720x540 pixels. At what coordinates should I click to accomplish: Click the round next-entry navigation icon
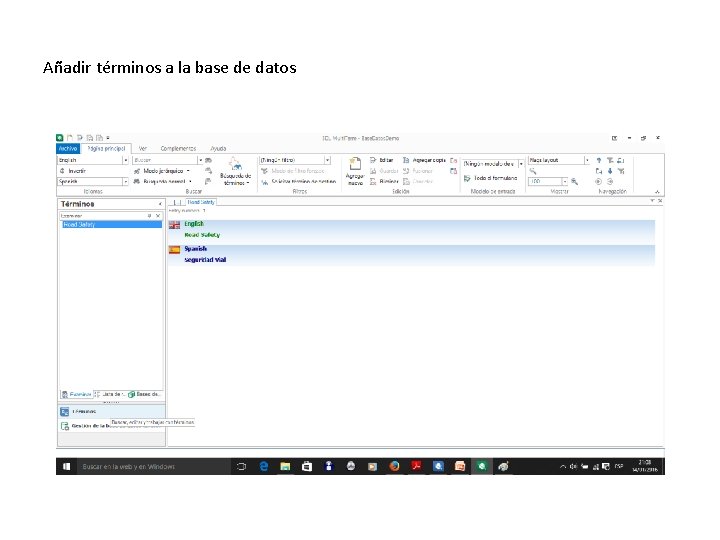coord(610,181)
